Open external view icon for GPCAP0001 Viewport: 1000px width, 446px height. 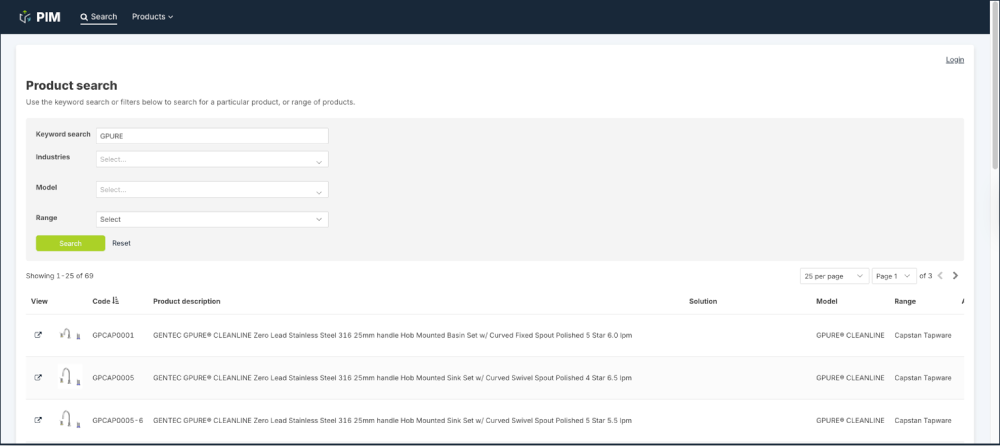[x=38, y=335]
